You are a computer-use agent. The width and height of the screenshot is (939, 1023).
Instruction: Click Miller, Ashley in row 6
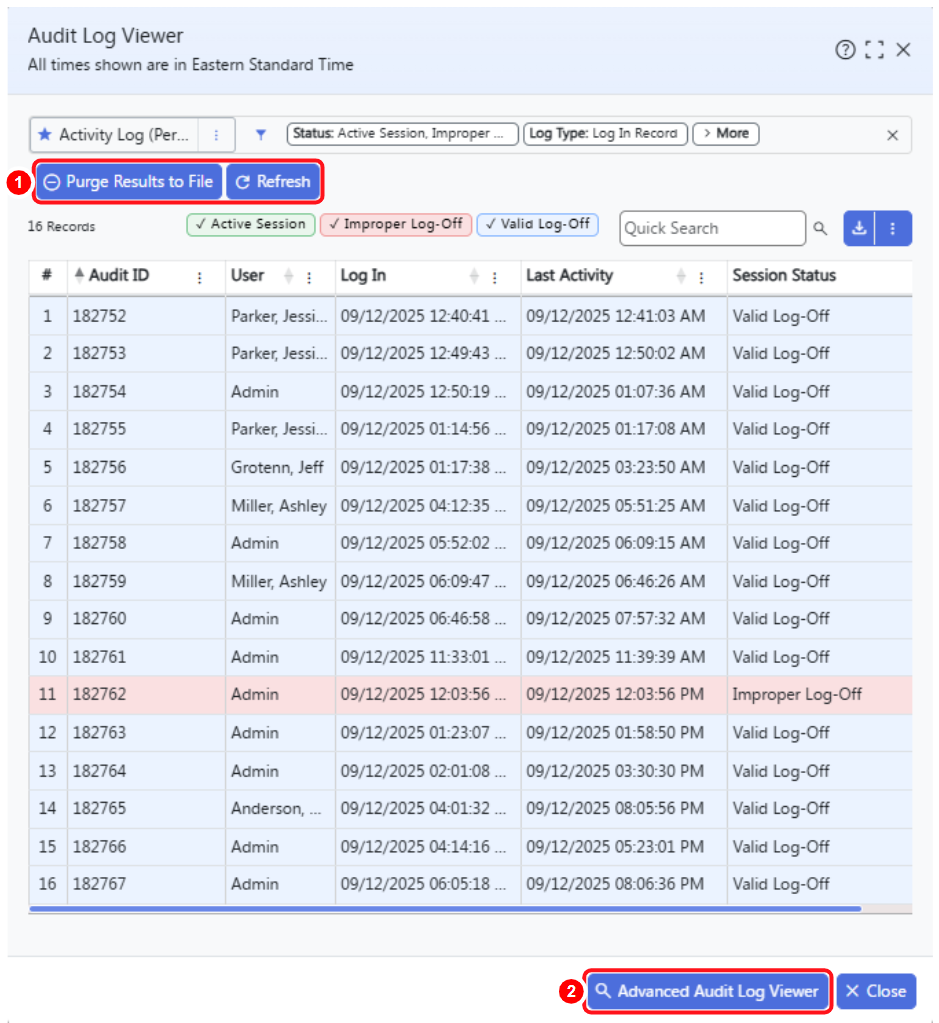[279, 506]
